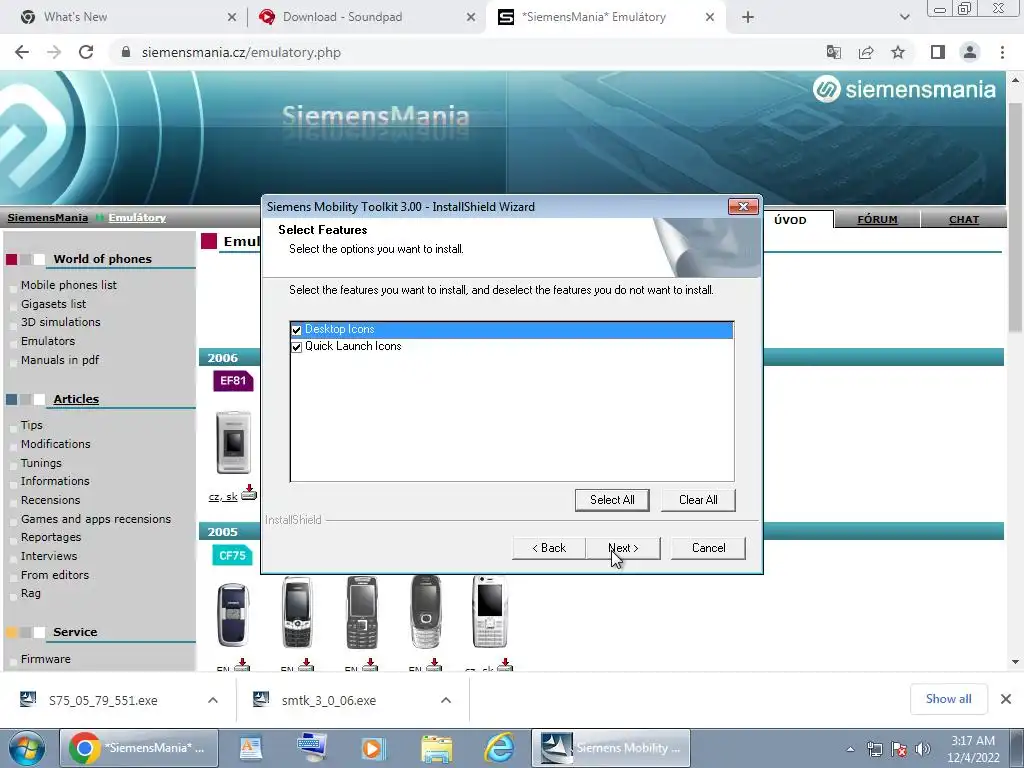Click the CF75 phone model badge
This screenshot has height=768, width=1024.
232,556
